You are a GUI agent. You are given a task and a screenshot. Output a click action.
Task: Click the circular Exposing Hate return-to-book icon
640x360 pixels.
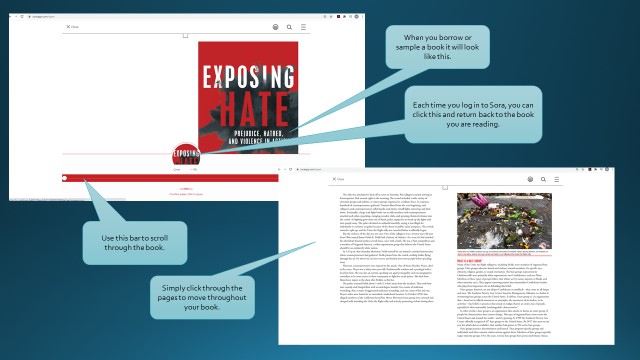[186, 154]
